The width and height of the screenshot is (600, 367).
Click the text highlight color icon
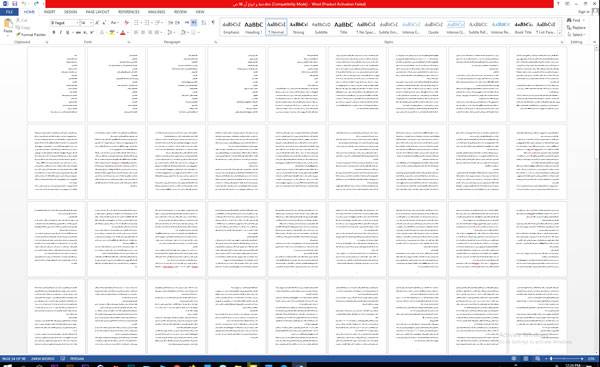(x=112, y=33)
